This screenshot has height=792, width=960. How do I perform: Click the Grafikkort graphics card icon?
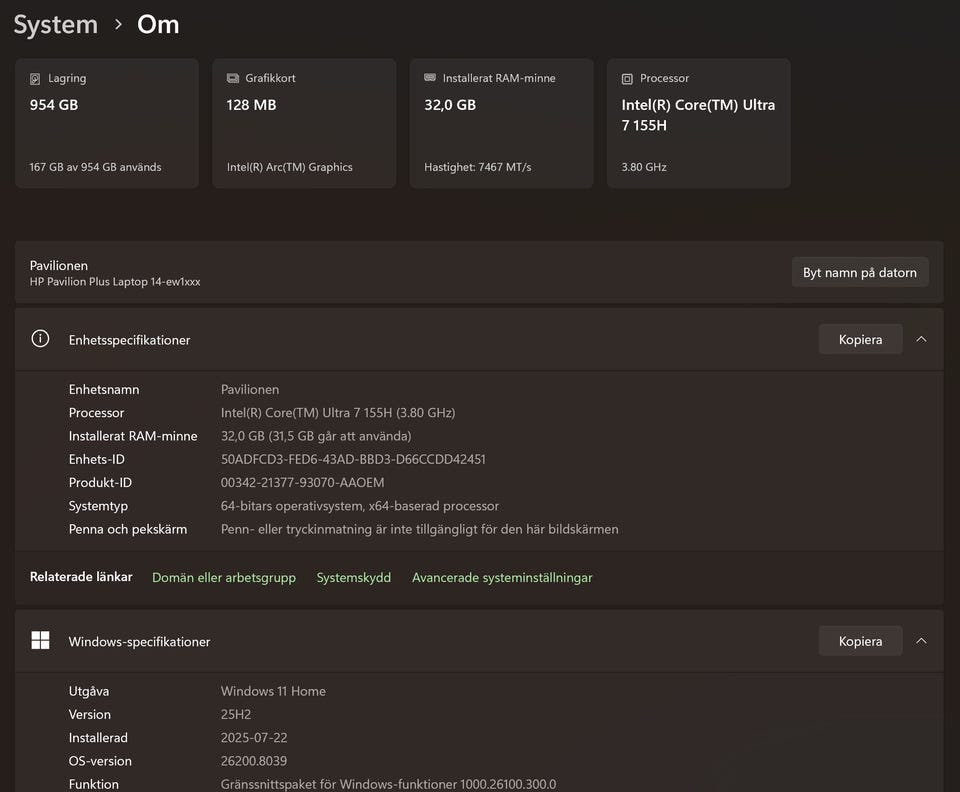click(233, 78)
